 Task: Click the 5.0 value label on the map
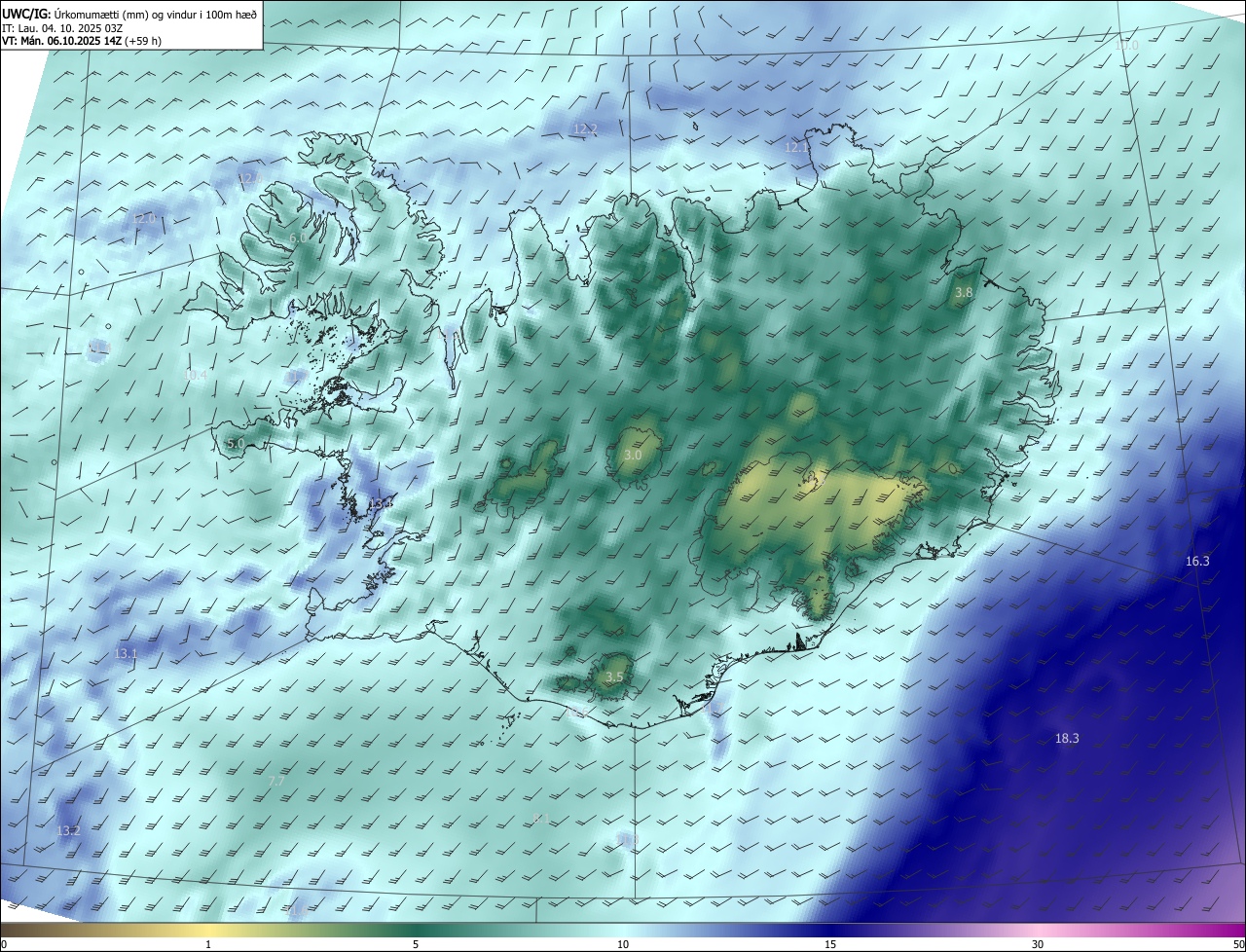[235, 443]
